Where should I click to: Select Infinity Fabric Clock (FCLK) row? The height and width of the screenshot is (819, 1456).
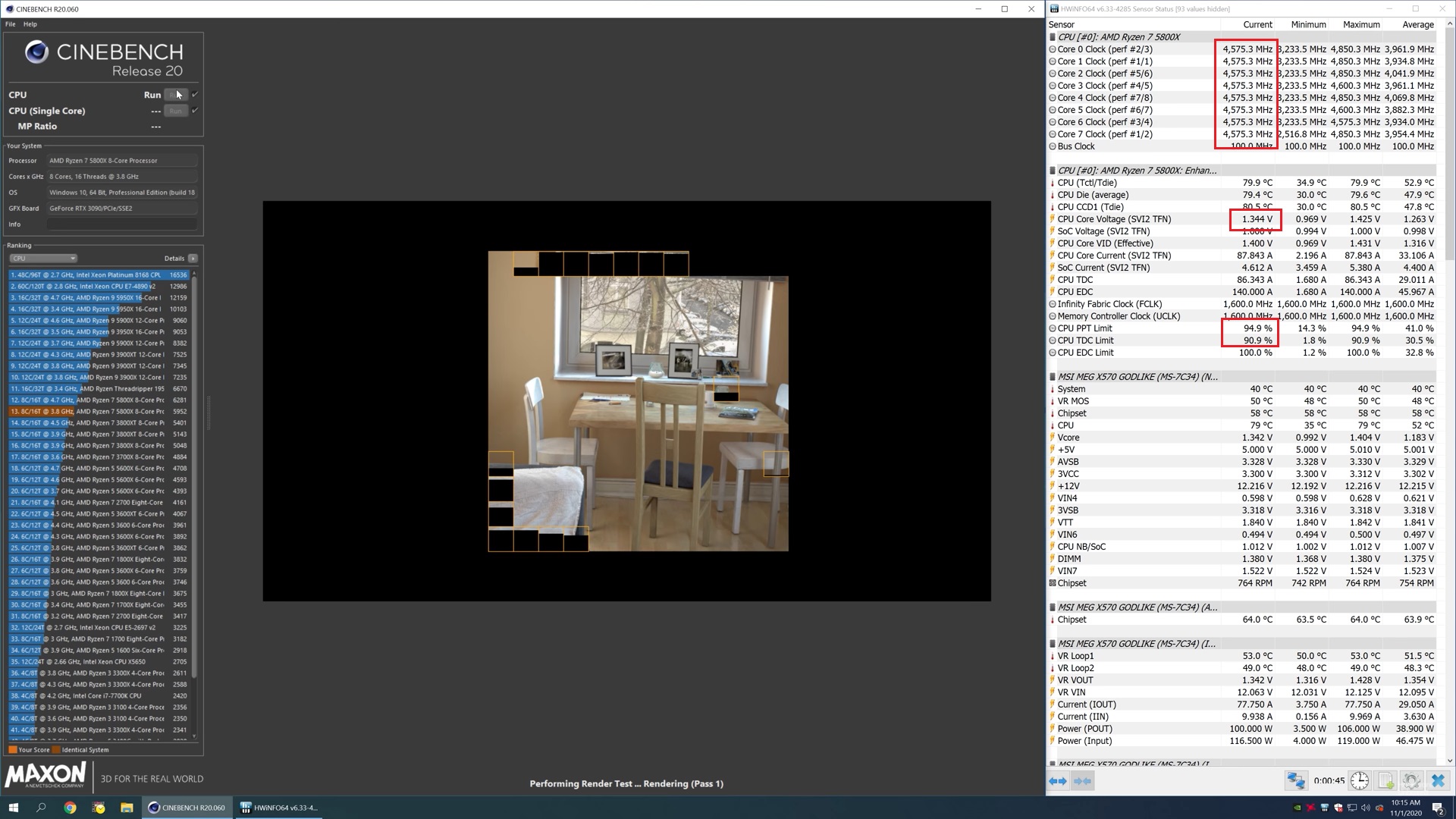coord(1242,304)
